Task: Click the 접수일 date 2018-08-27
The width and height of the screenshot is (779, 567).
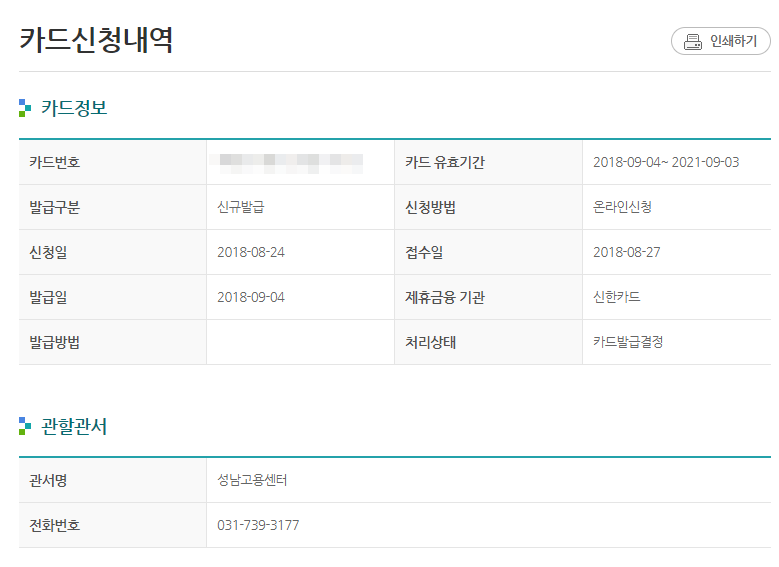Action: (x=627, y=252)
